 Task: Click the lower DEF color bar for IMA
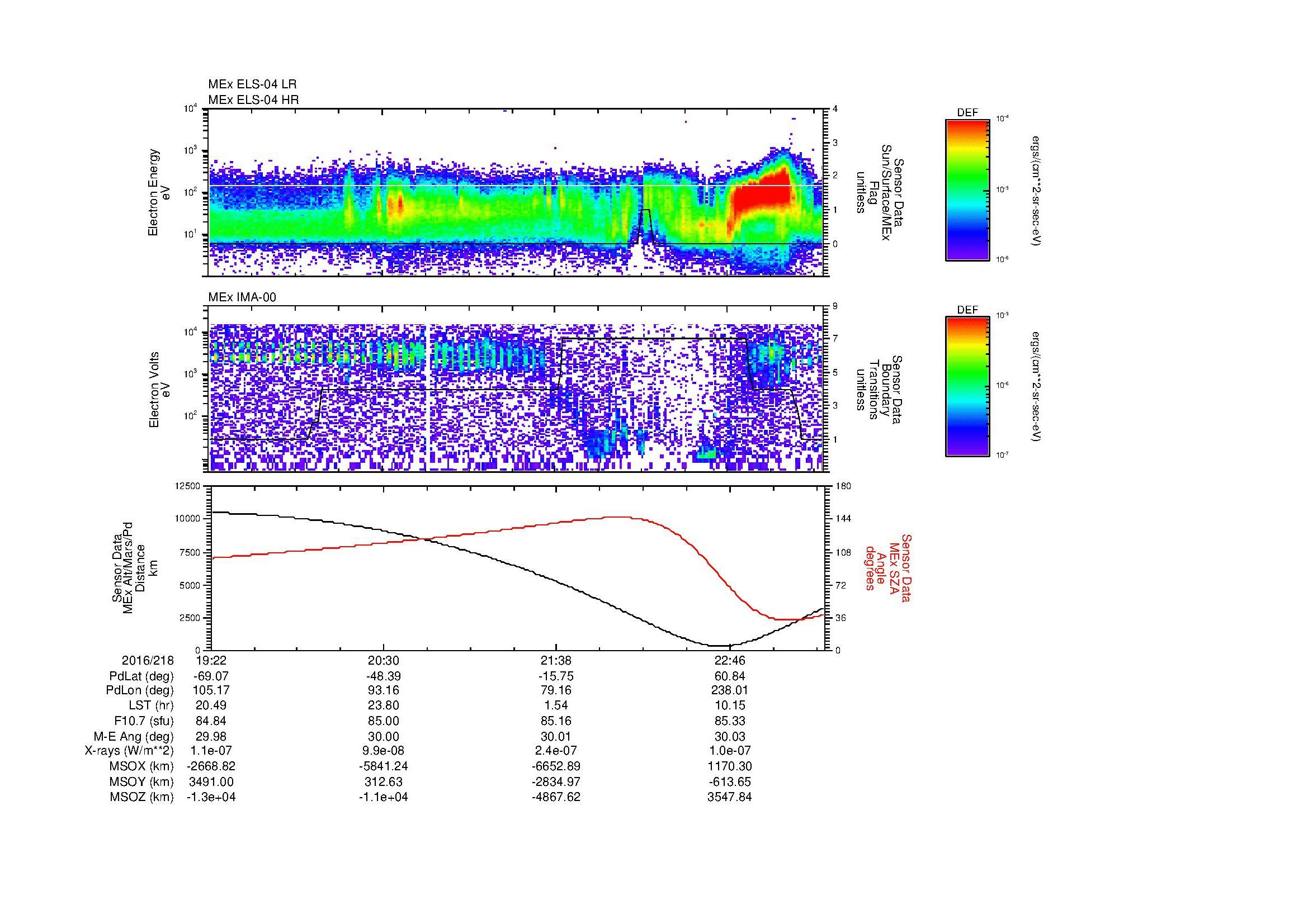(x=967, y=387)
